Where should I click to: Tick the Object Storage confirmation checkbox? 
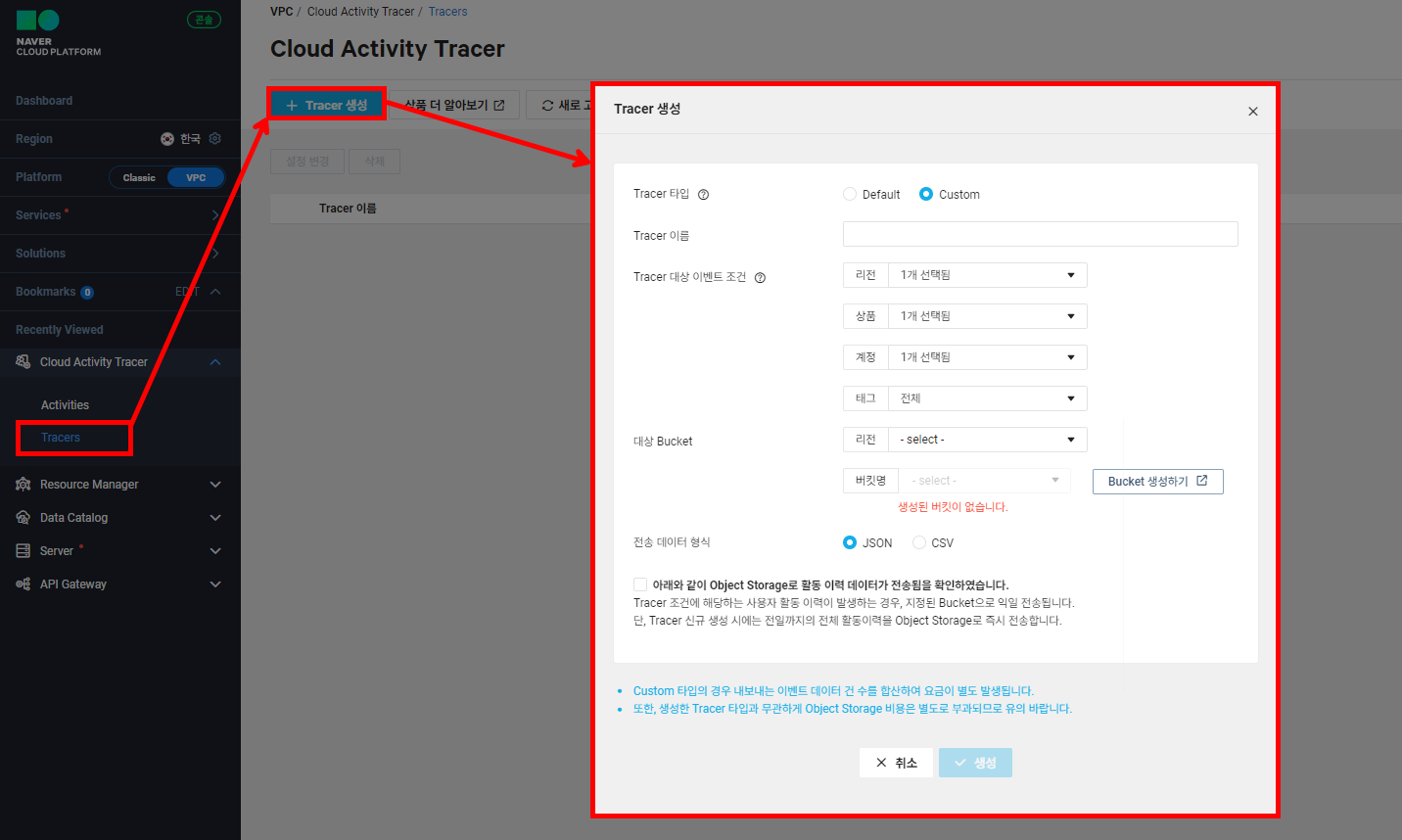tap(640, 584)
